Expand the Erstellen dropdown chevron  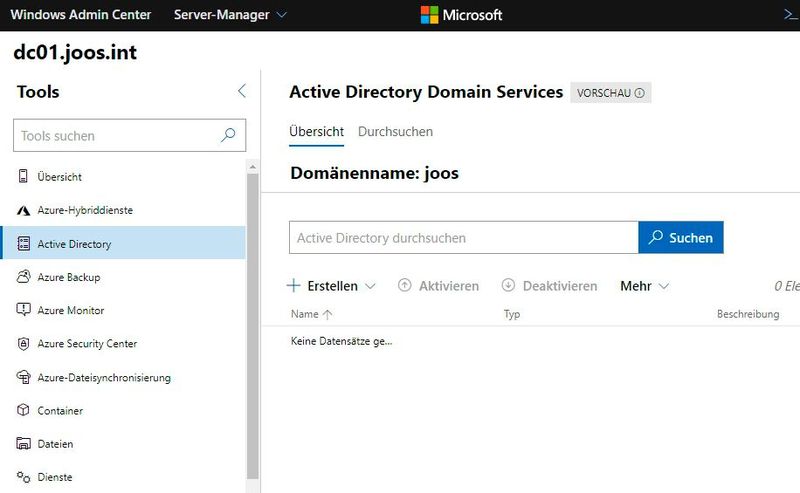click(370, 286)
